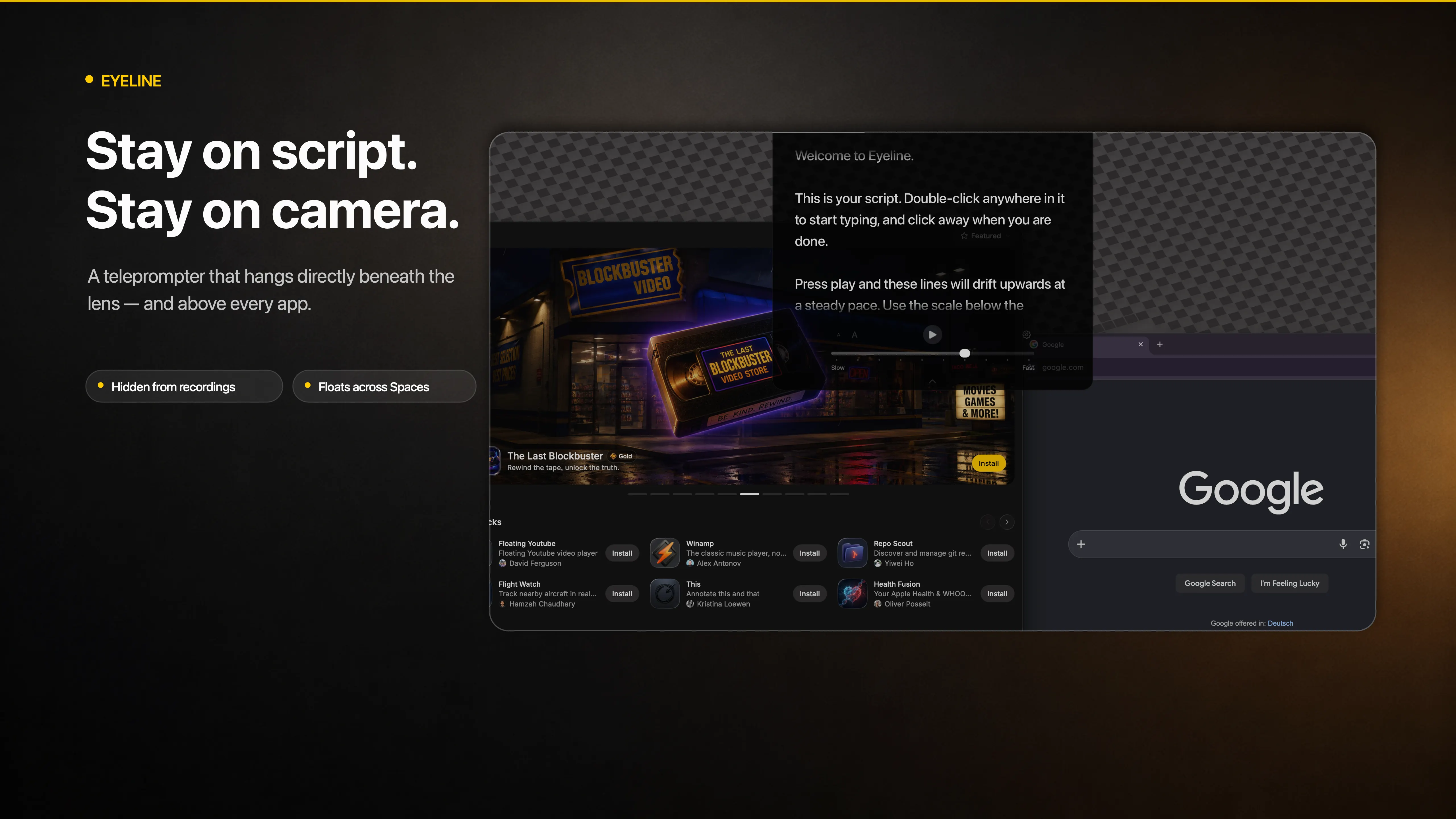Install the app named This
Image resolution: width=1456 pixels, height=819 pixels.
(x=809, y=594)
